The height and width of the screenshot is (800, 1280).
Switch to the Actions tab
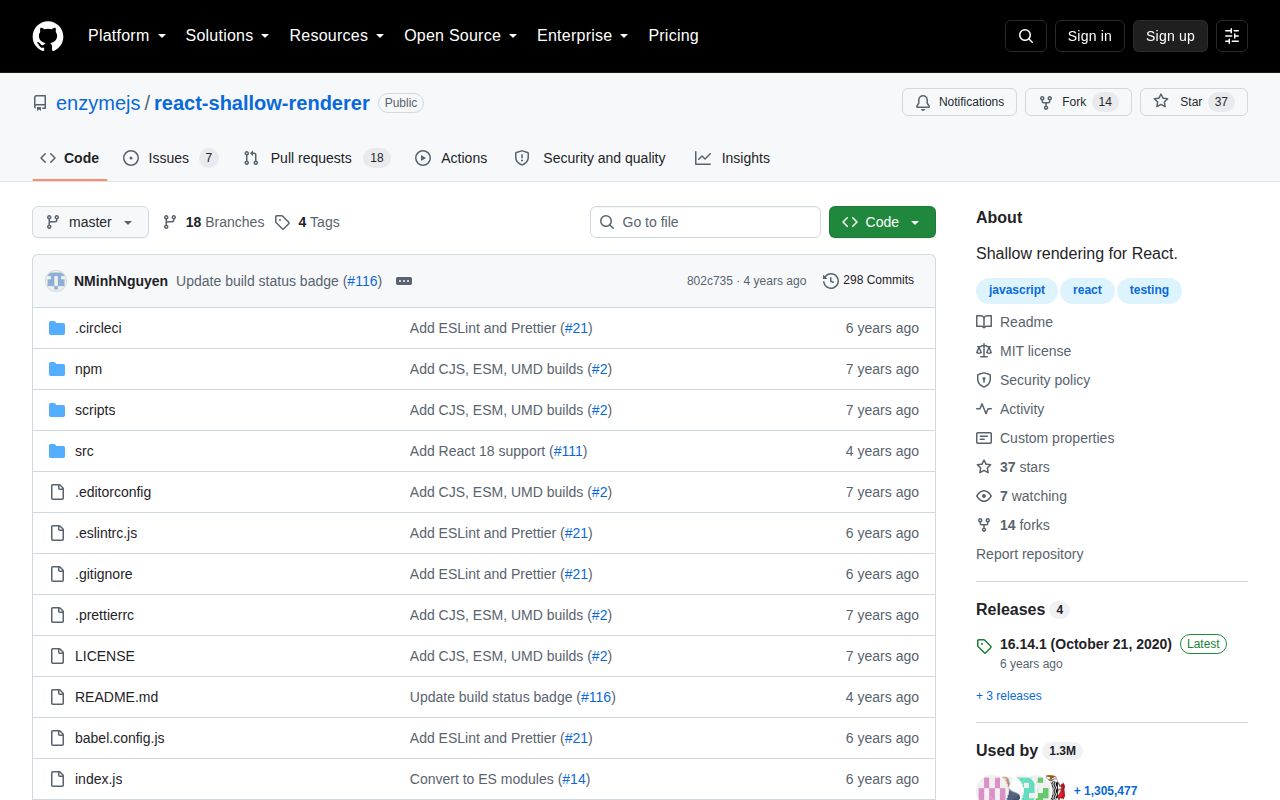[x=451, y=158]
